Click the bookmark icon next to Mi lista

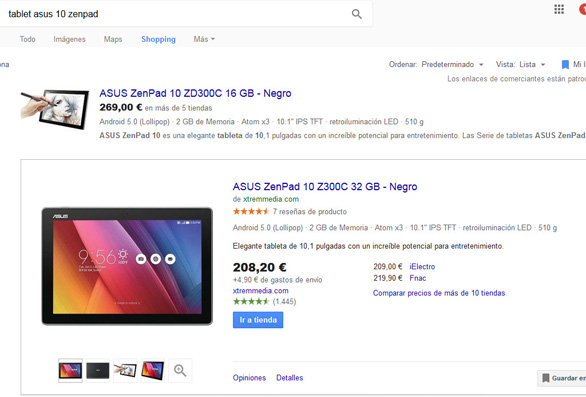[x=565, y=65]
